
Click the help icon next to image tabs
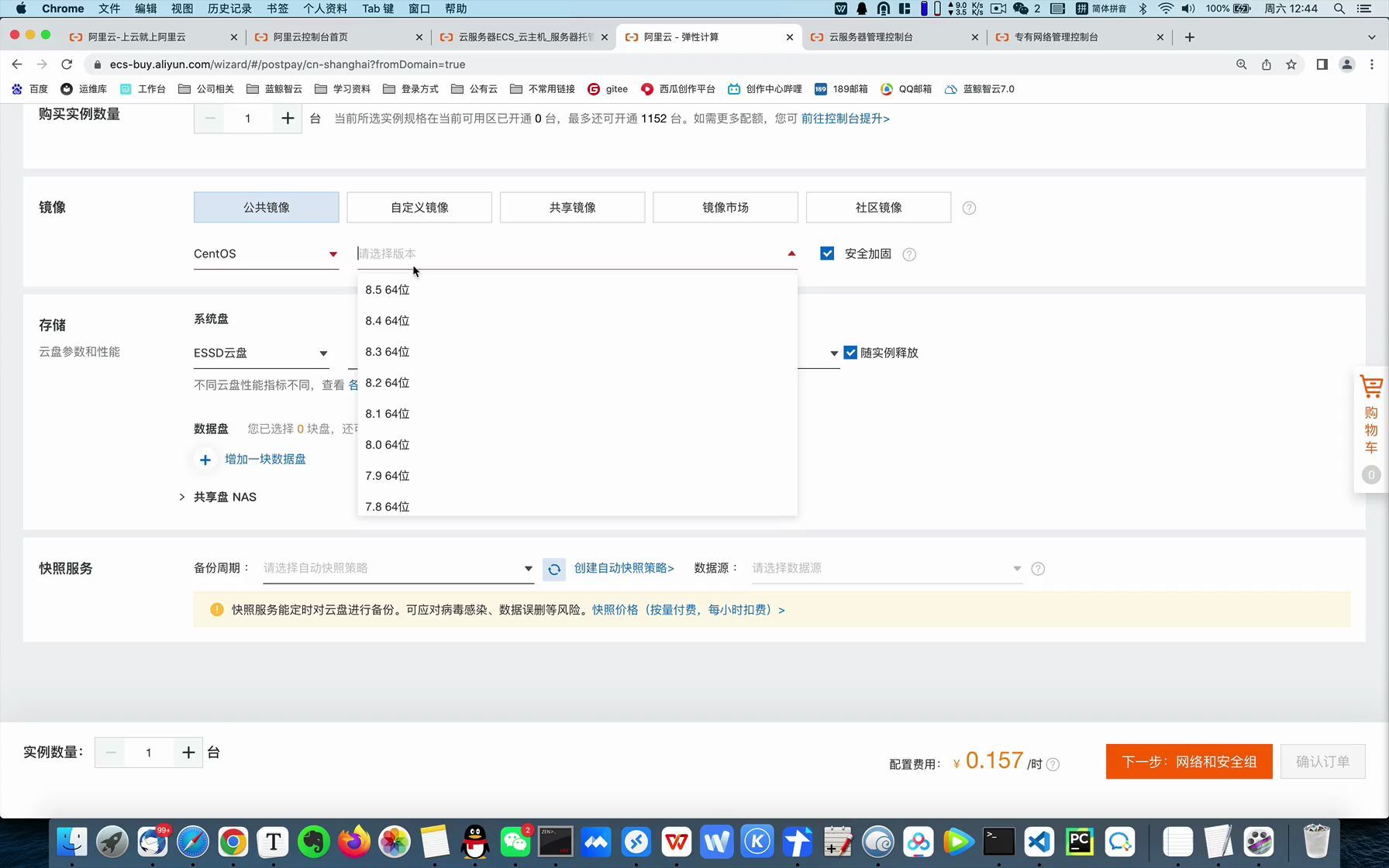click(969, 208)
